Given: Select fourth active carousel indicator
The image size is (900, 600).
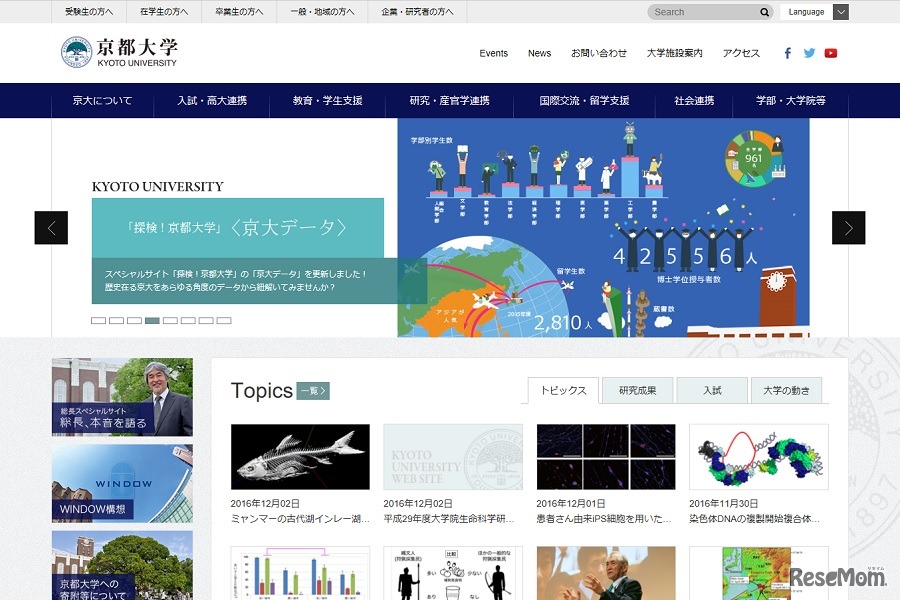Looking at the screenshot, I should point(152,320).
